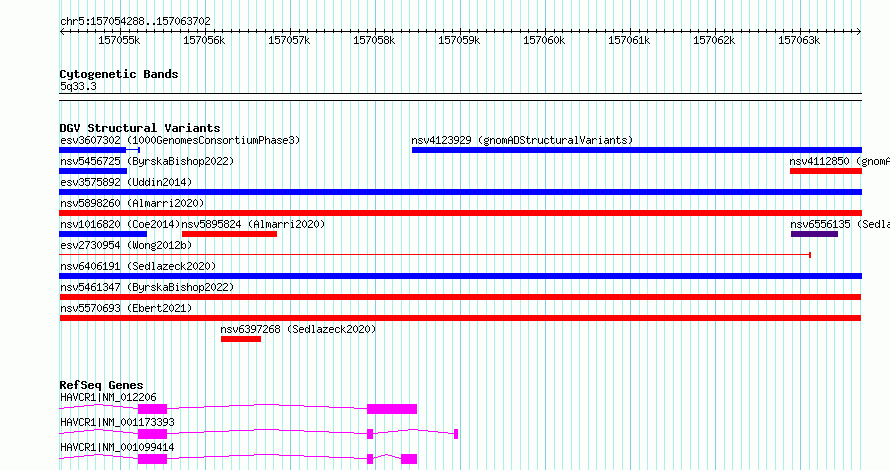The width and height of the screenshot is (890, 470).
Task: Click the 157058k ruler position
Action: point(374,40)
